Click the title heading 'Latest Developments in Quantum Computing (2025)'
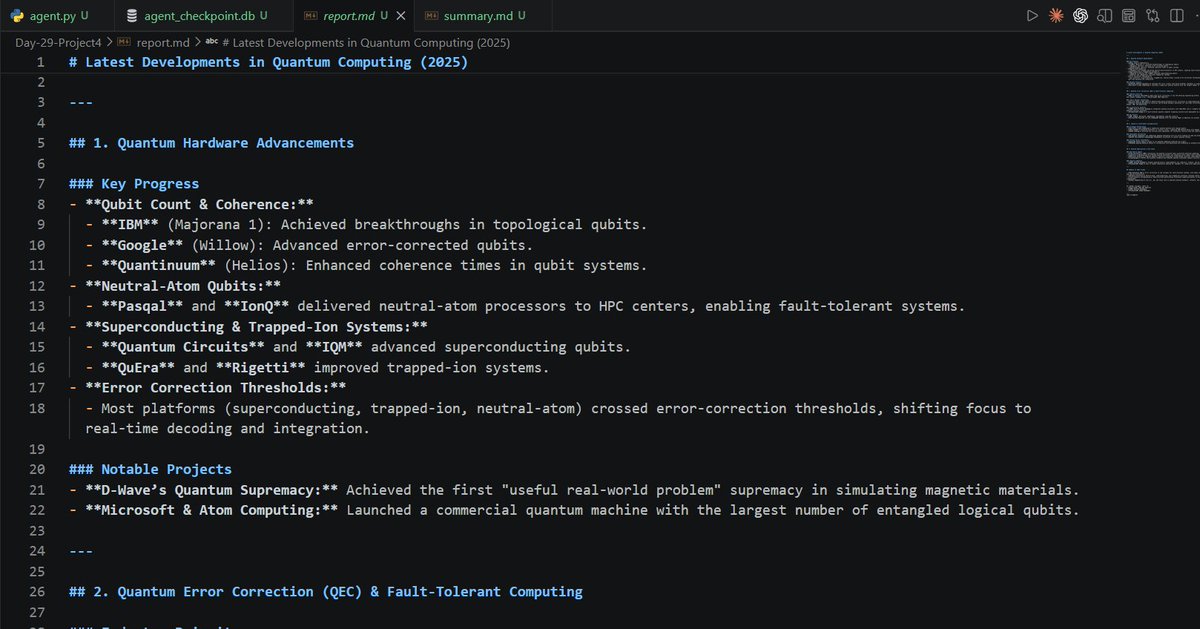1200x629 pixels. 276,62
